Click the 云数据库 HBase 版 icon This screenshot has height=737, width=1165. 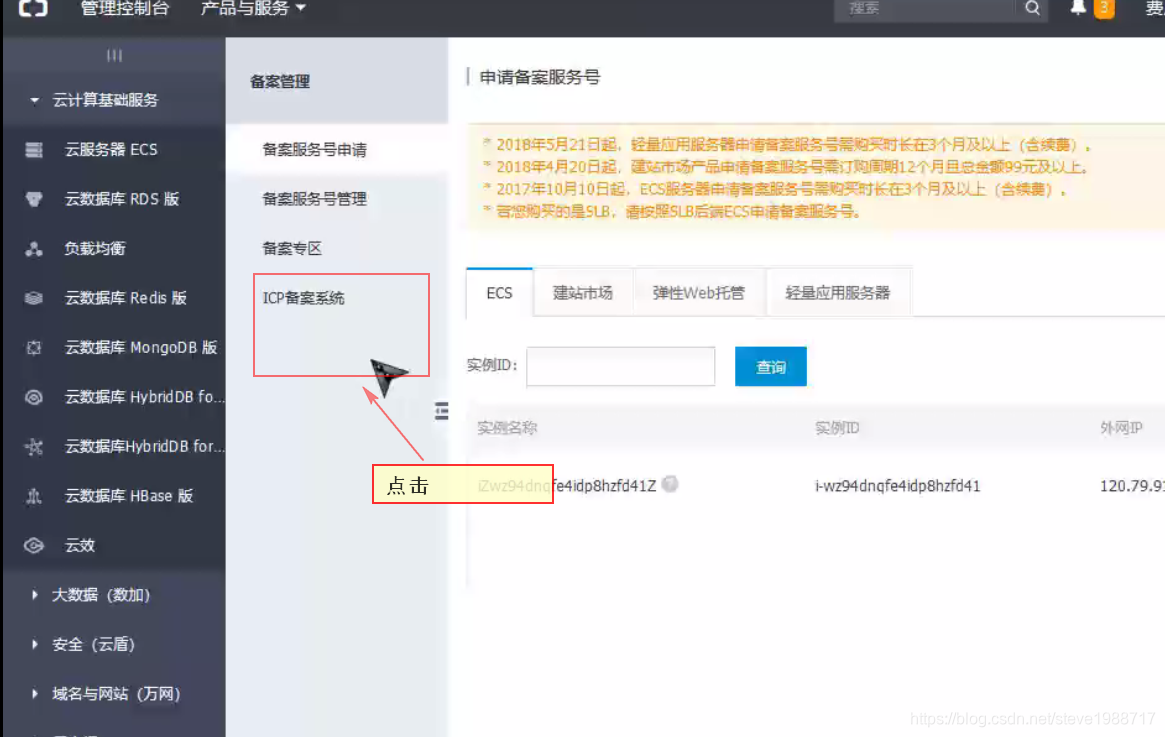(33, 496)
